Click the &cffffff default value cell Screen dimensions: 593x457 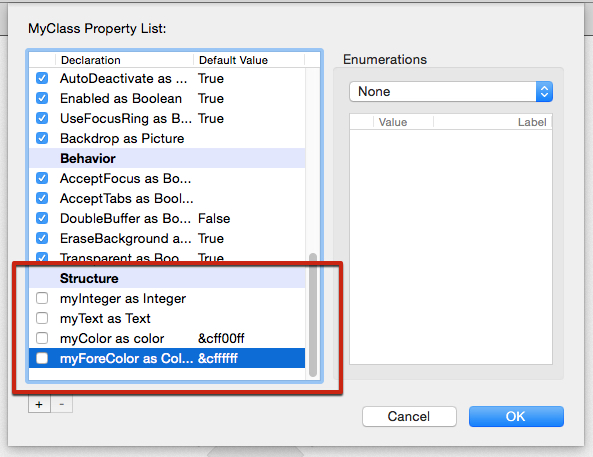(218, 358)
